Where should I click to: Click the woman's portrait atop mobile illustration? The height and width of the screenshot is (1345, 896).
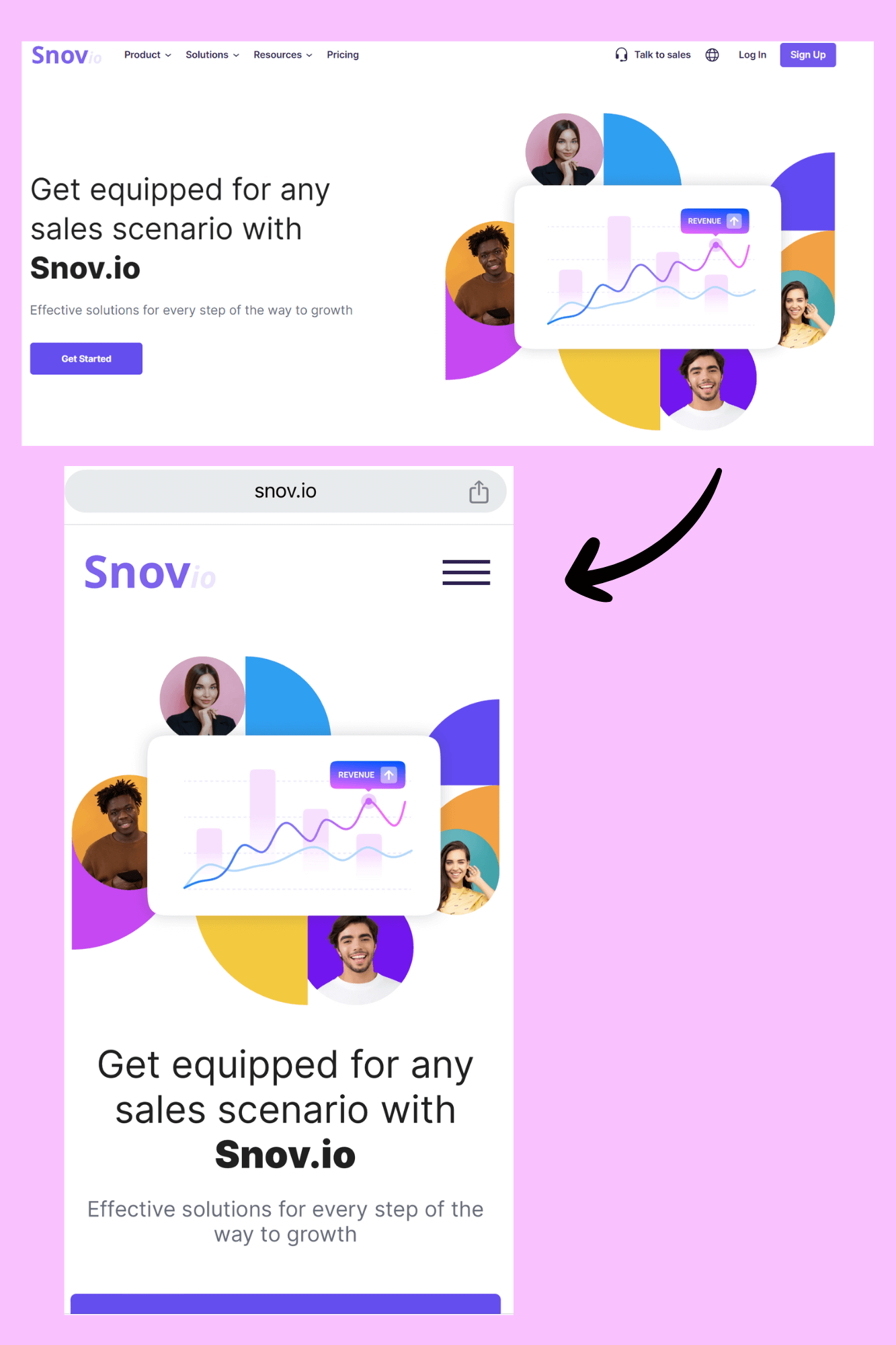tap(202, 696)
